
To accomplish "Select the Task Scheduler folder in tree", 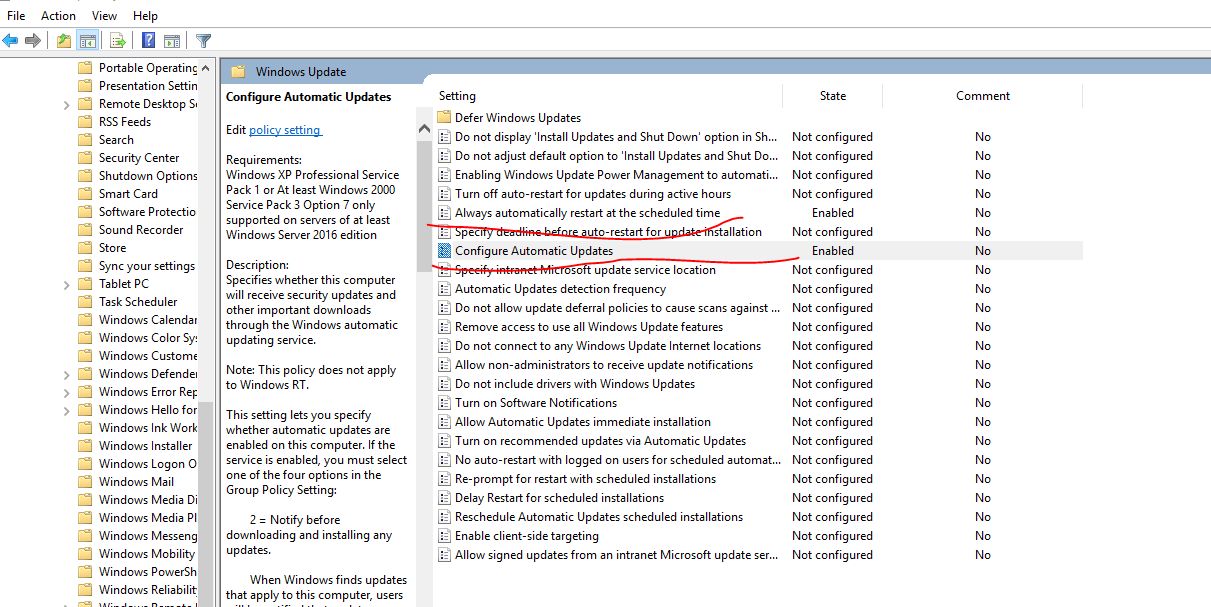I will tap(137, 302).
